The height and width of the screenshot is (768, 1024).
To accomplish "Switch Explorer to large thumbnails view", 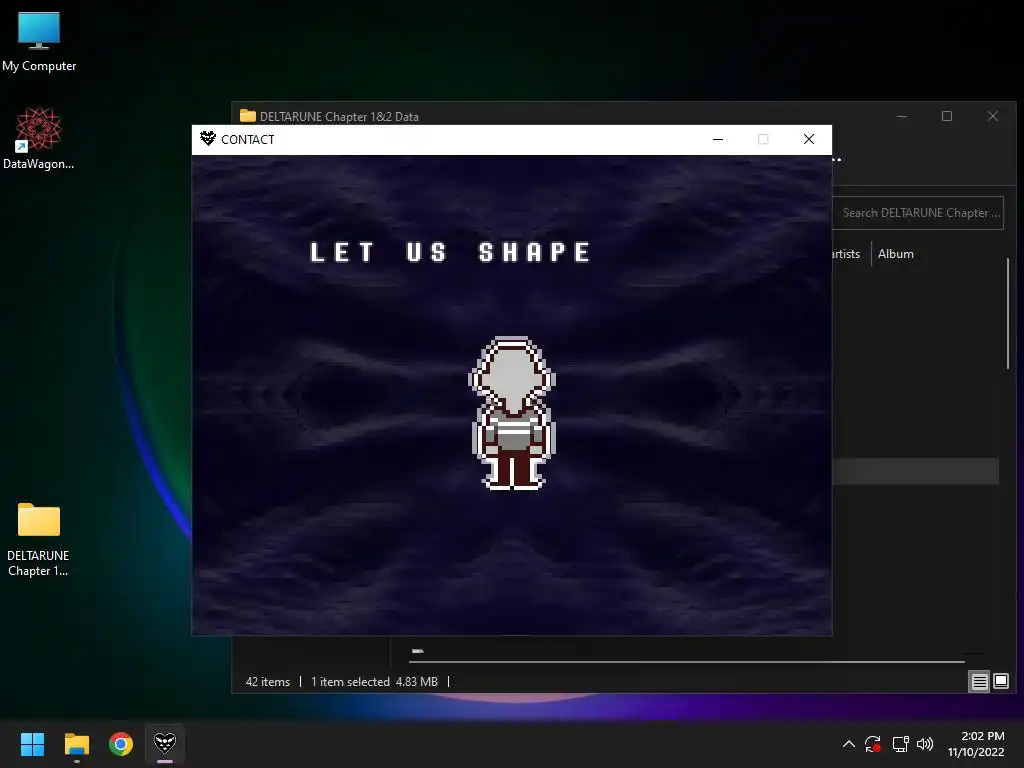I will click(1000, 682).
